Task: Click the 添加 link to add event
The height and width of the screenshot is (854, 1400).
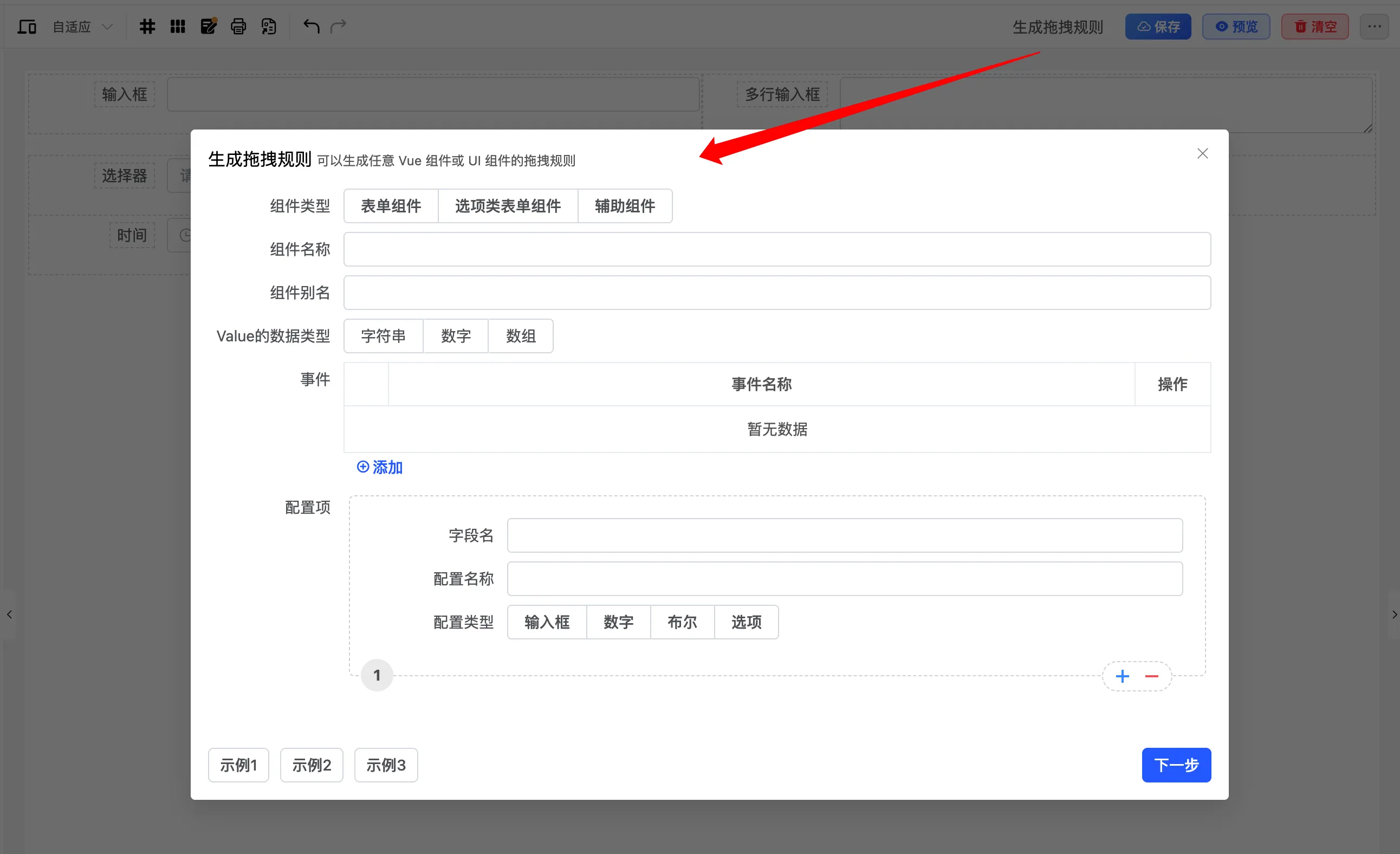Action: (x=379, y=467)
